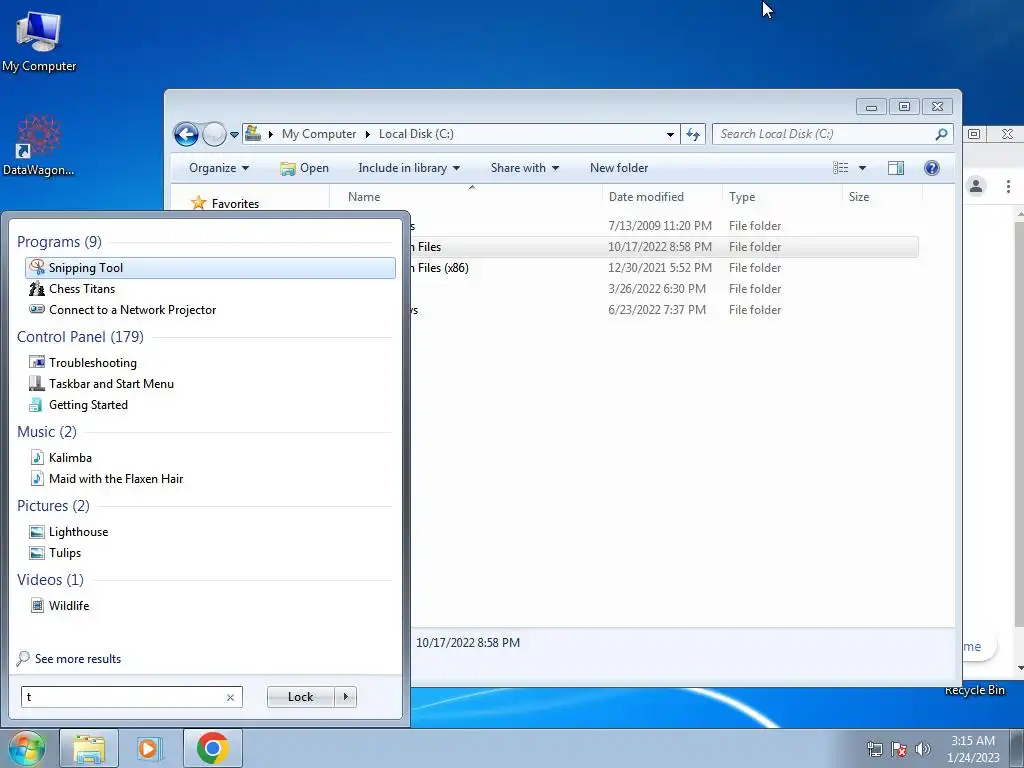Open the DataWagon desktop shortcut
1024x768 pixels.
[x=39, y=146]
